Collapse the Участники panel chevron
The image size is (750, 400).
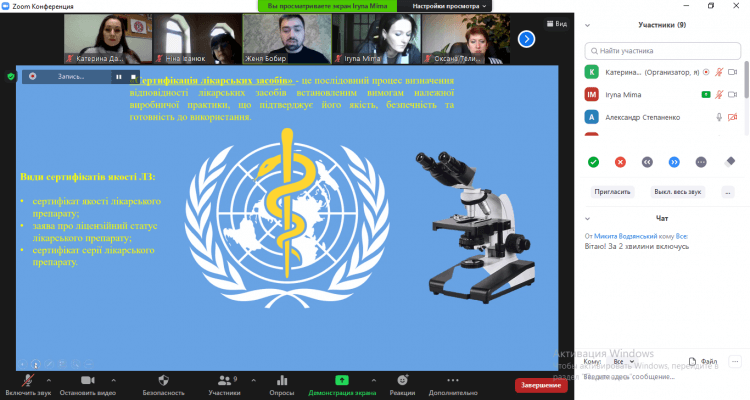[x=587, y=25]
